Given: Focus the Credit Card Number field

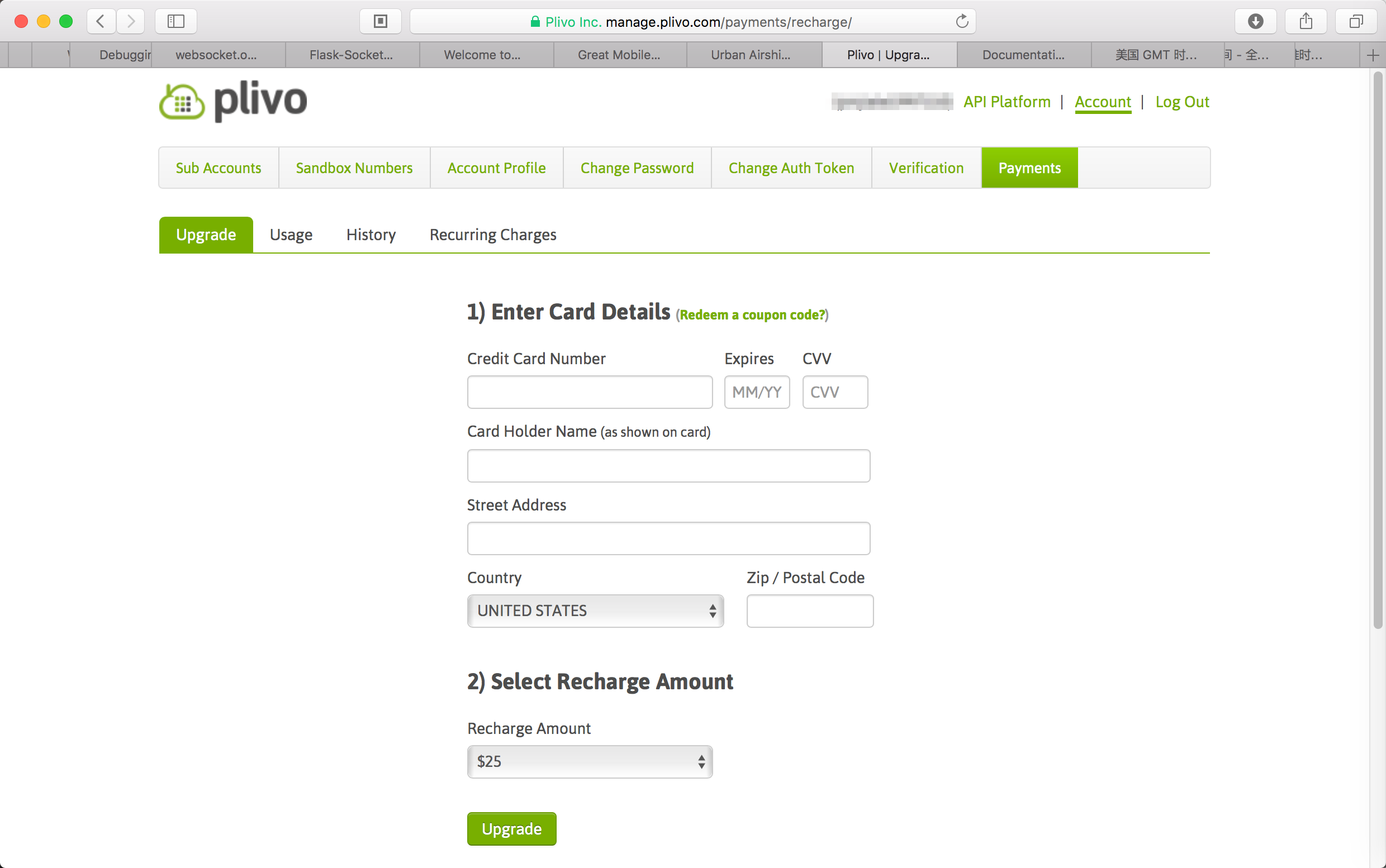Looking at the screenshot, I should coord(589,392).
